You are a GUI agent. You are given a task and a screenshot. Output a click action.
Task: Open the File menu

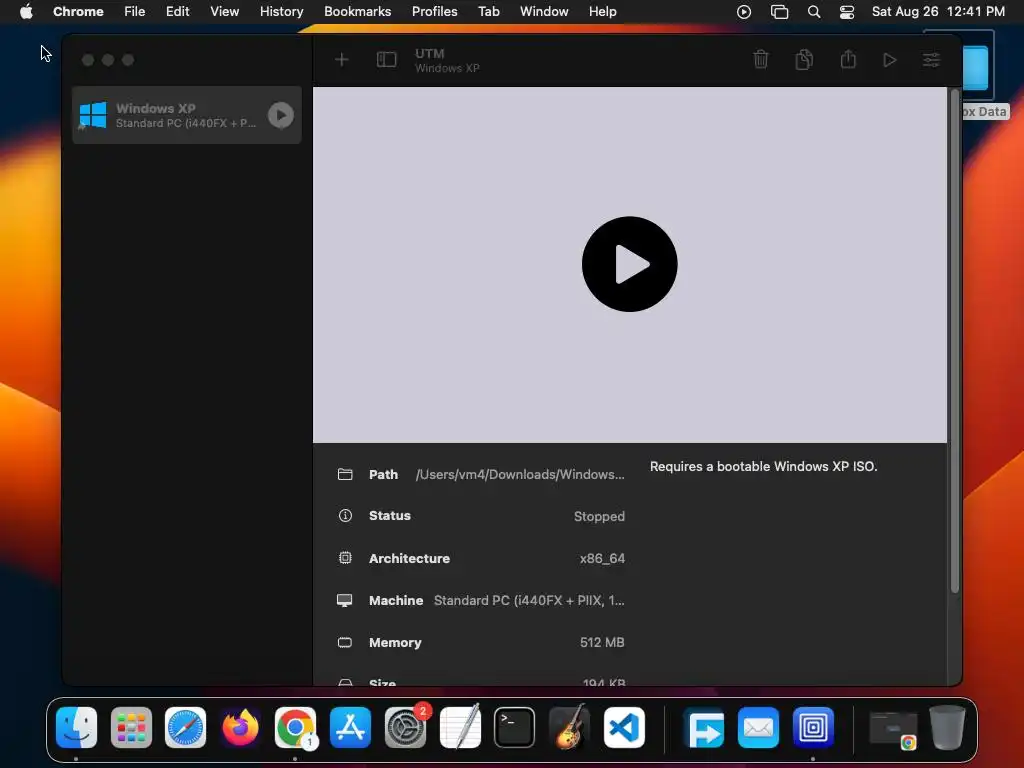tap(135, 12)
